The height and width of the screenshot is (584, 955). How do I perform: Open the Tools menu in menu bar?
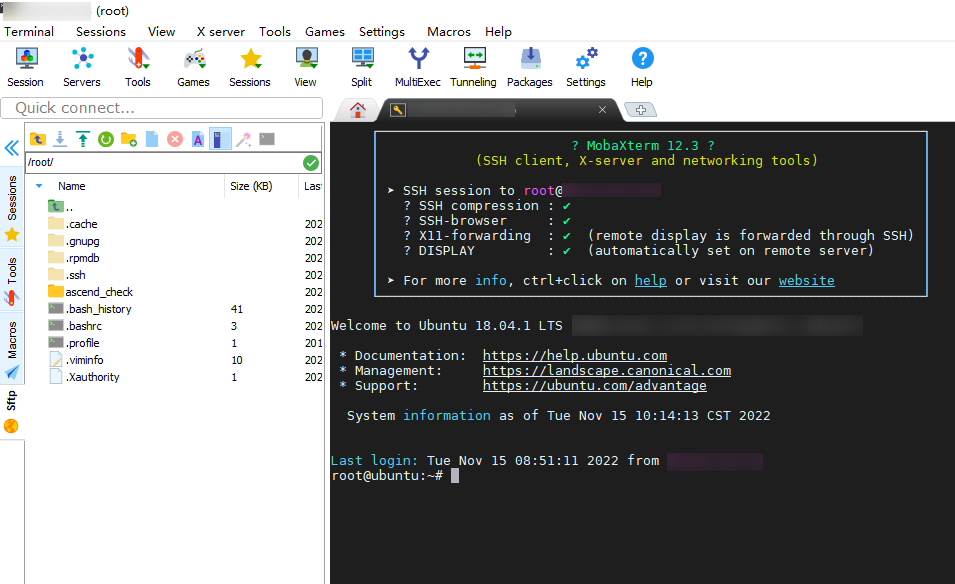pos(275,32)
